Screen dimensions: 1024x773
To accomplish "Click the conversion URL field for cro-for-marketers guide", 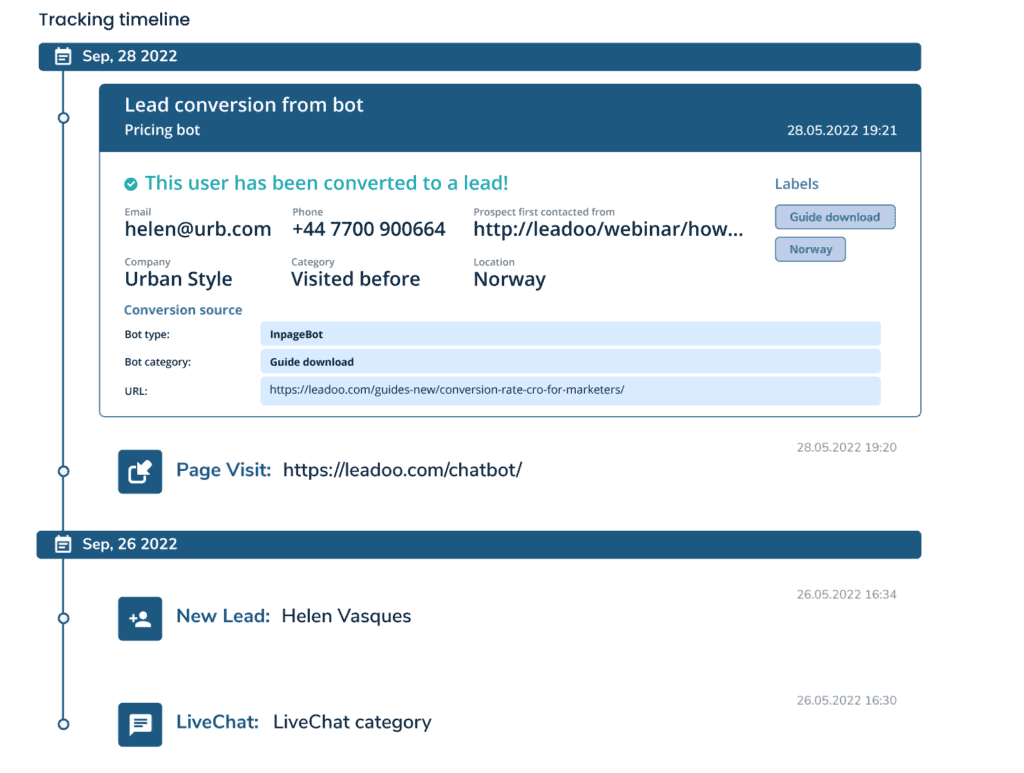I will point(570,390).
